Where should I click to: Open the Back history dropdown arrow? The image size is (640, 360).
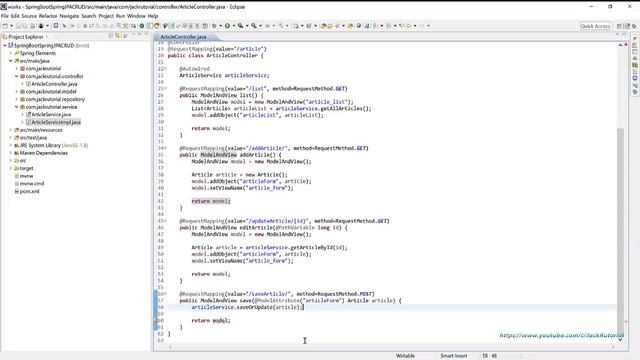[x=415, y=26]
